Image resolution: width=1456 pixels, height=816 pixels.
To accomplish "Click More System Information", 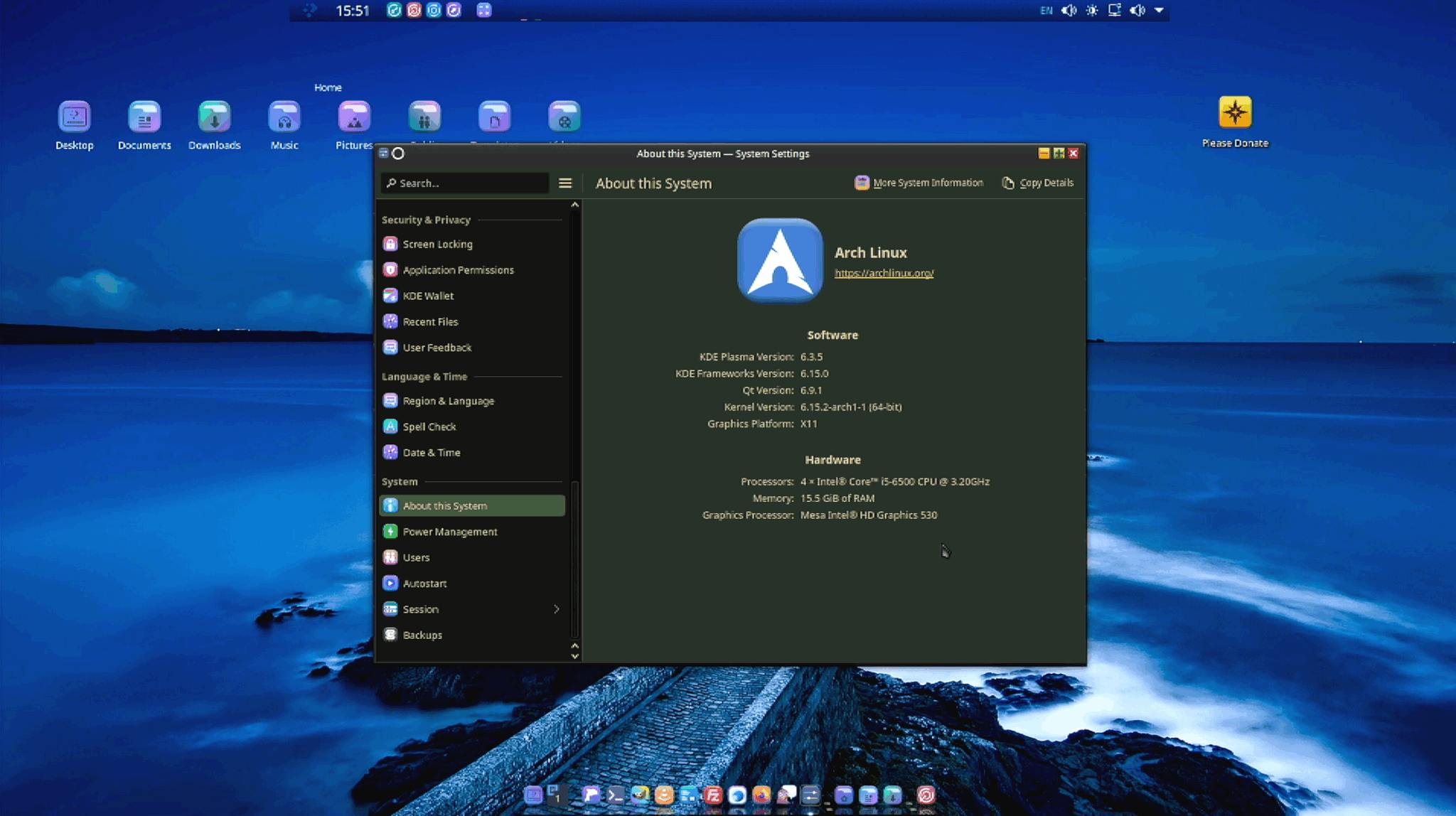I will [x=919, y=183].
